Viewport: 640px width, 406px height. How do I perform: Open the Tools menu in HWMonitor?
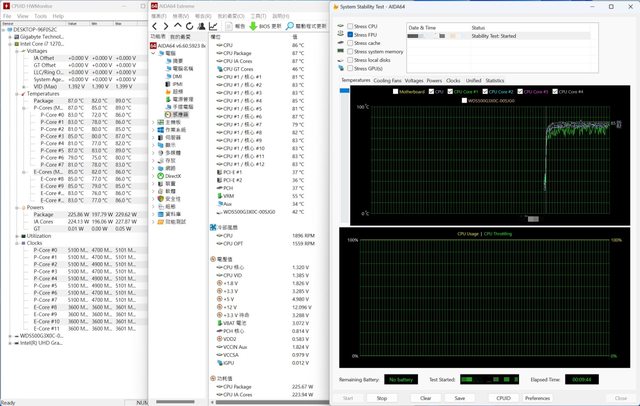(x=40, y=17)
